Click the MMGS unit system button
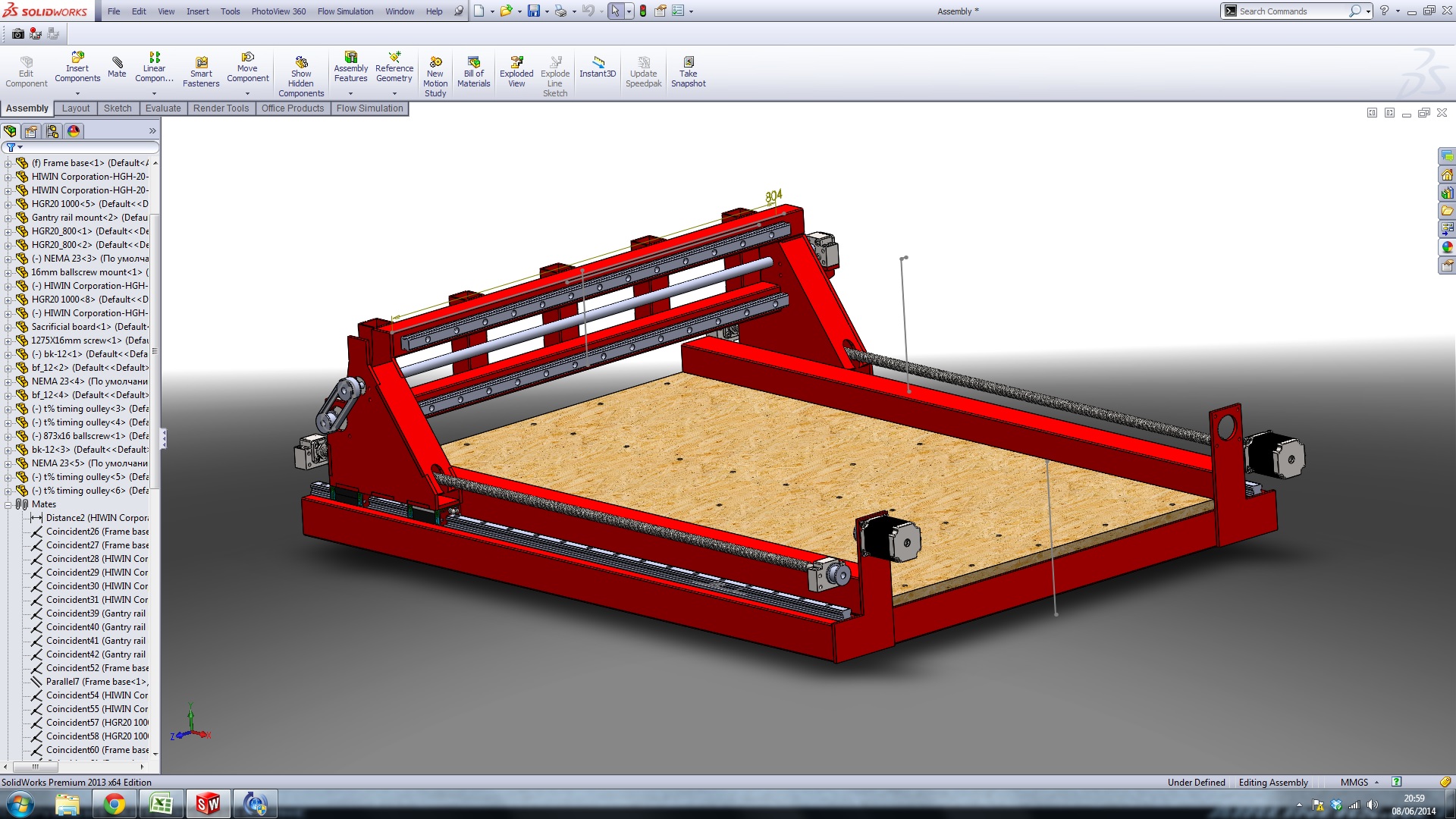The height and width of the screenshot is (819, 1456). 1354,783
